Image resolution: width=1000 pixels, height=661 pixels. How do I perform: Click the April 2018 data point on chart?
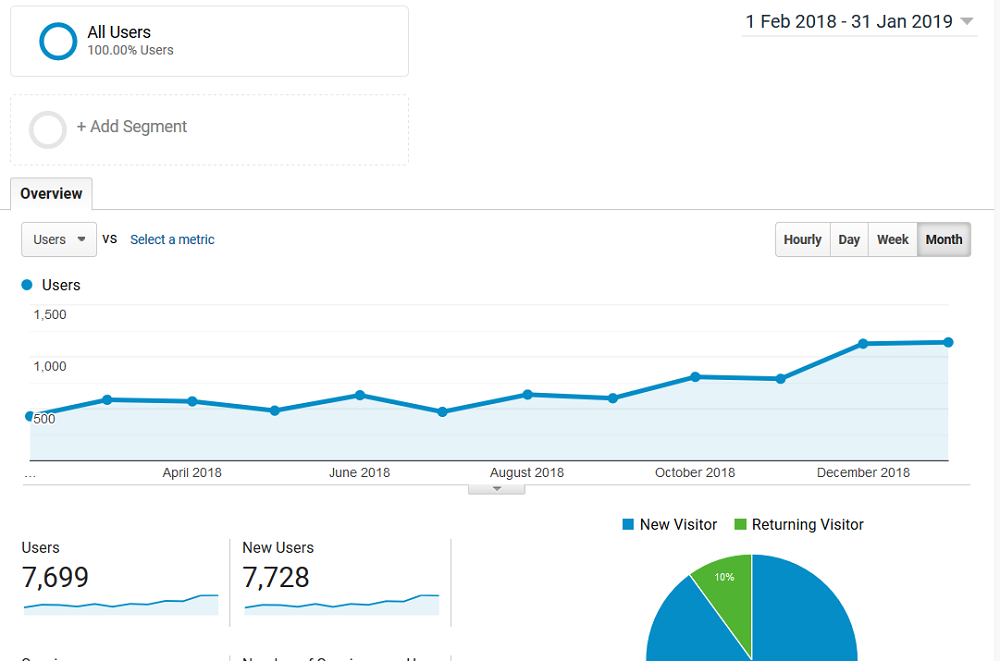[x=192, y=401]
